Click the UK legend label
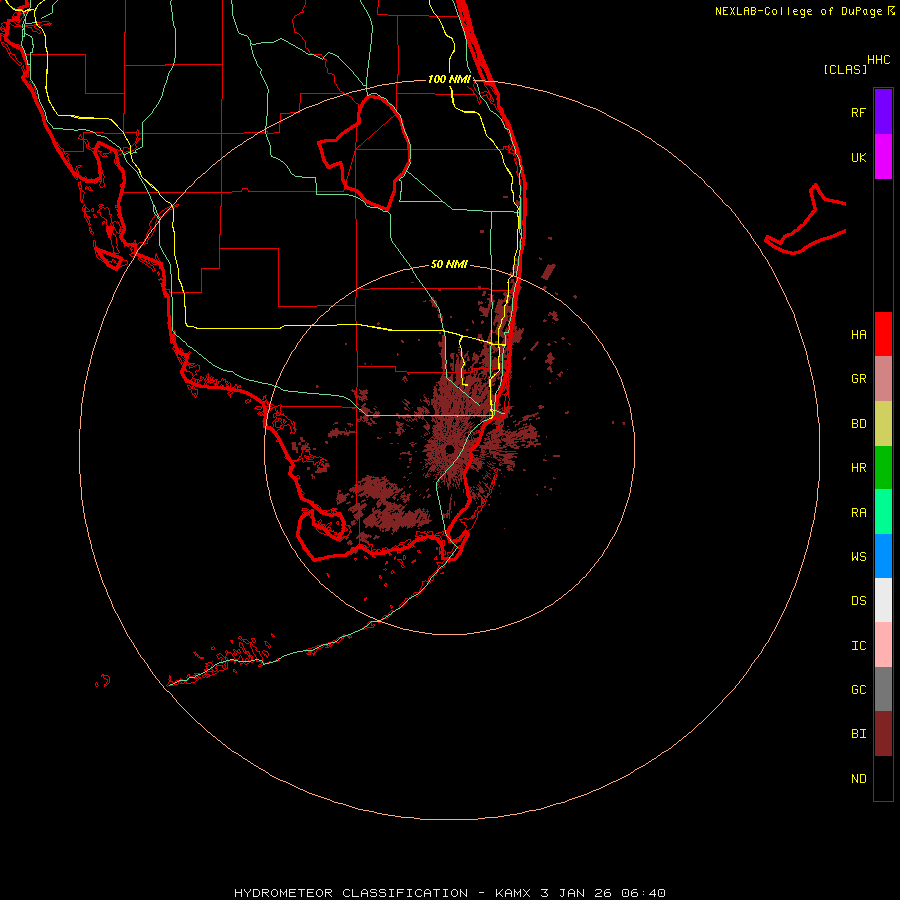 [x=858, y=158]
